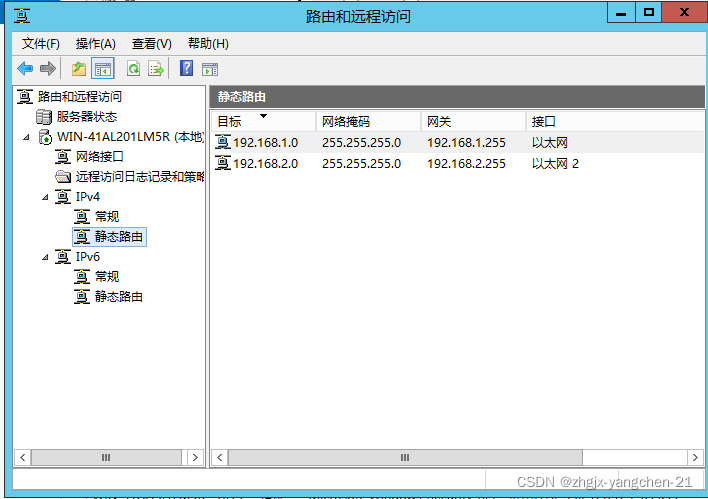
Task: Click the route list scroll left arrow
Action: [x=219, y=457]
